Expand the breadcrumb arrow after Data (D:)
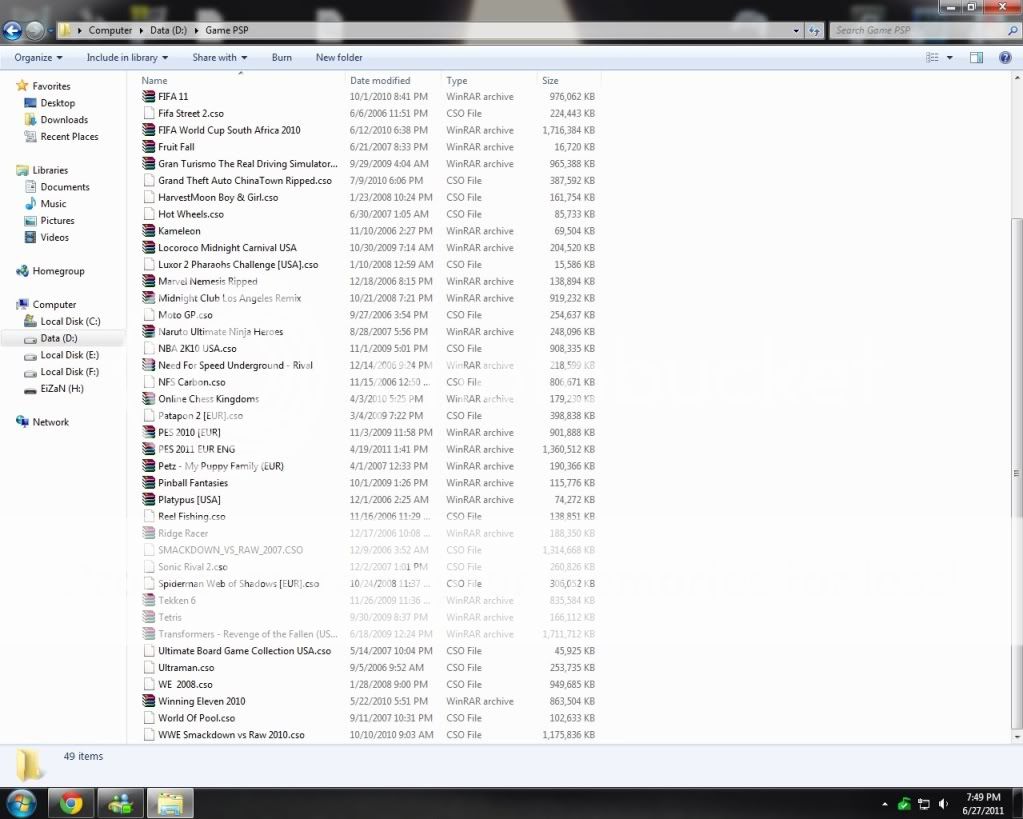 click(x=196, y=30)
